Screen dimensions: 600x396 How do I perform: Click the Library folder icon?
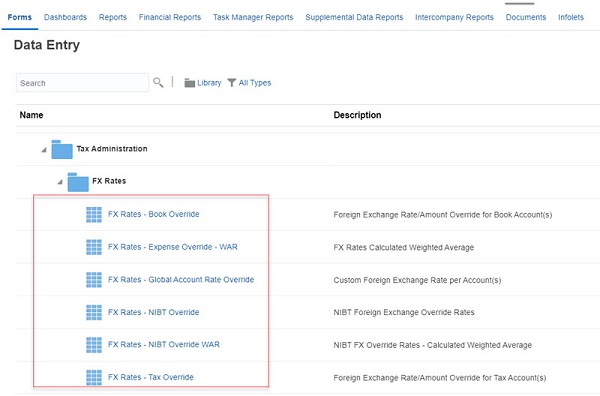(189, 83)
